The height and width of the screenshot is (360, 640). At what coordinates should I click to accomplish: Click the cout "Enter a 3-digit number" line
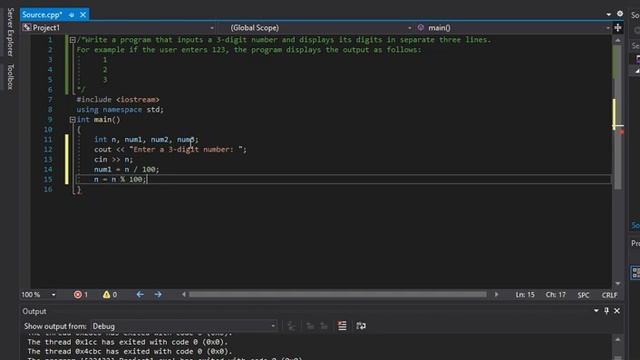click(x=170, y=150)
